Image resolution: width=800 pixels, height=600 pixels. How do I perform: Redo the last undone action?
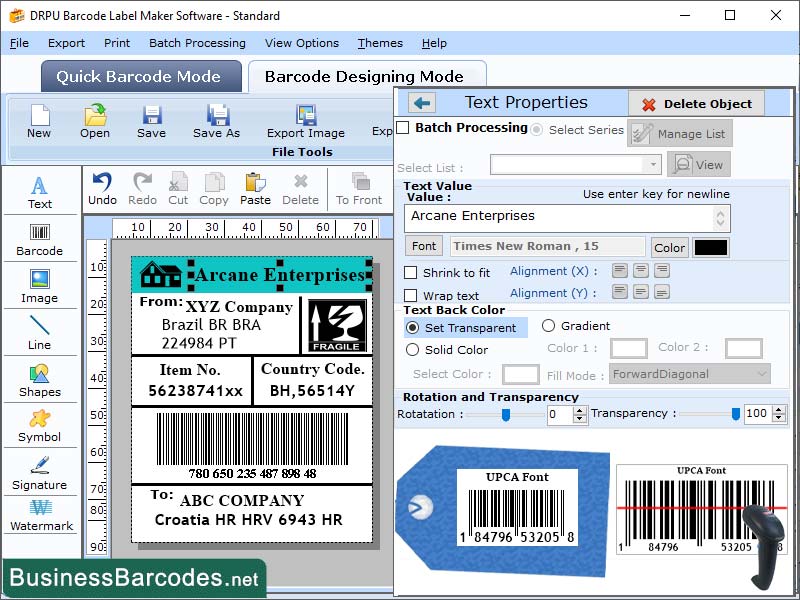pyautogui.click(x=142, y=189)
